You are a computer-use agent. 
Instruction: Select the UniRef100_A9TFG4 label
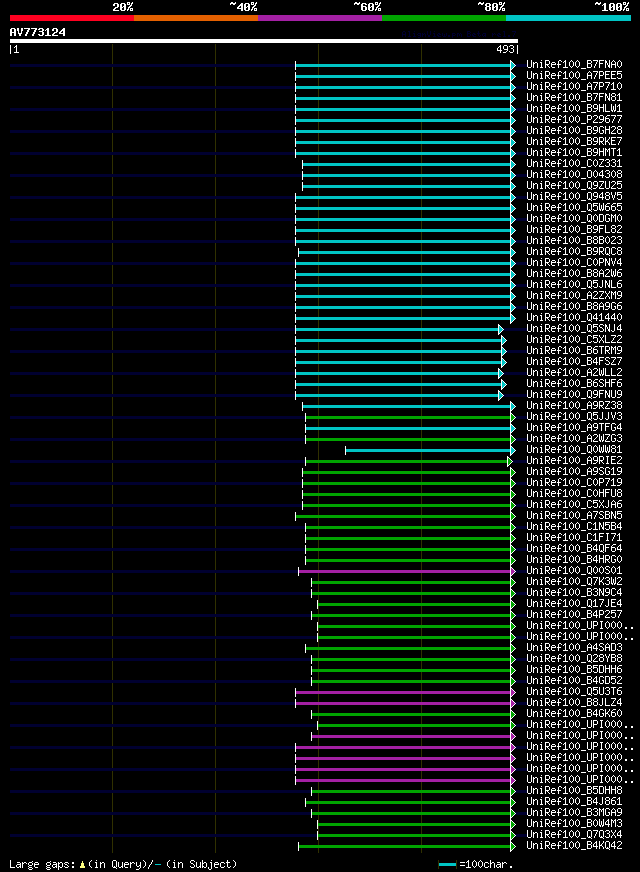click(x=574, y=427)
